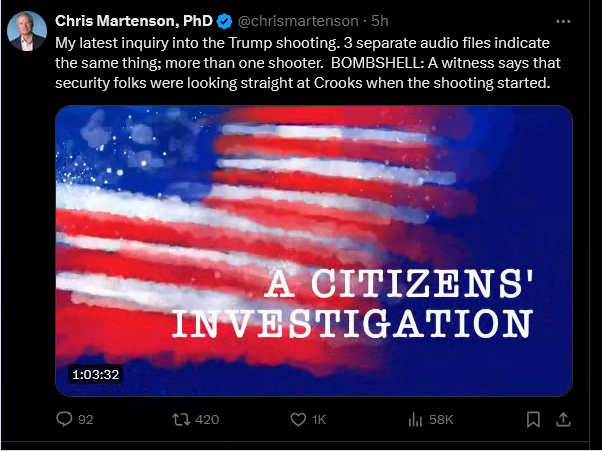Click the blue verified checkmark badge
This screenshot has height=451, width=602.
click(x=225, y=21)
